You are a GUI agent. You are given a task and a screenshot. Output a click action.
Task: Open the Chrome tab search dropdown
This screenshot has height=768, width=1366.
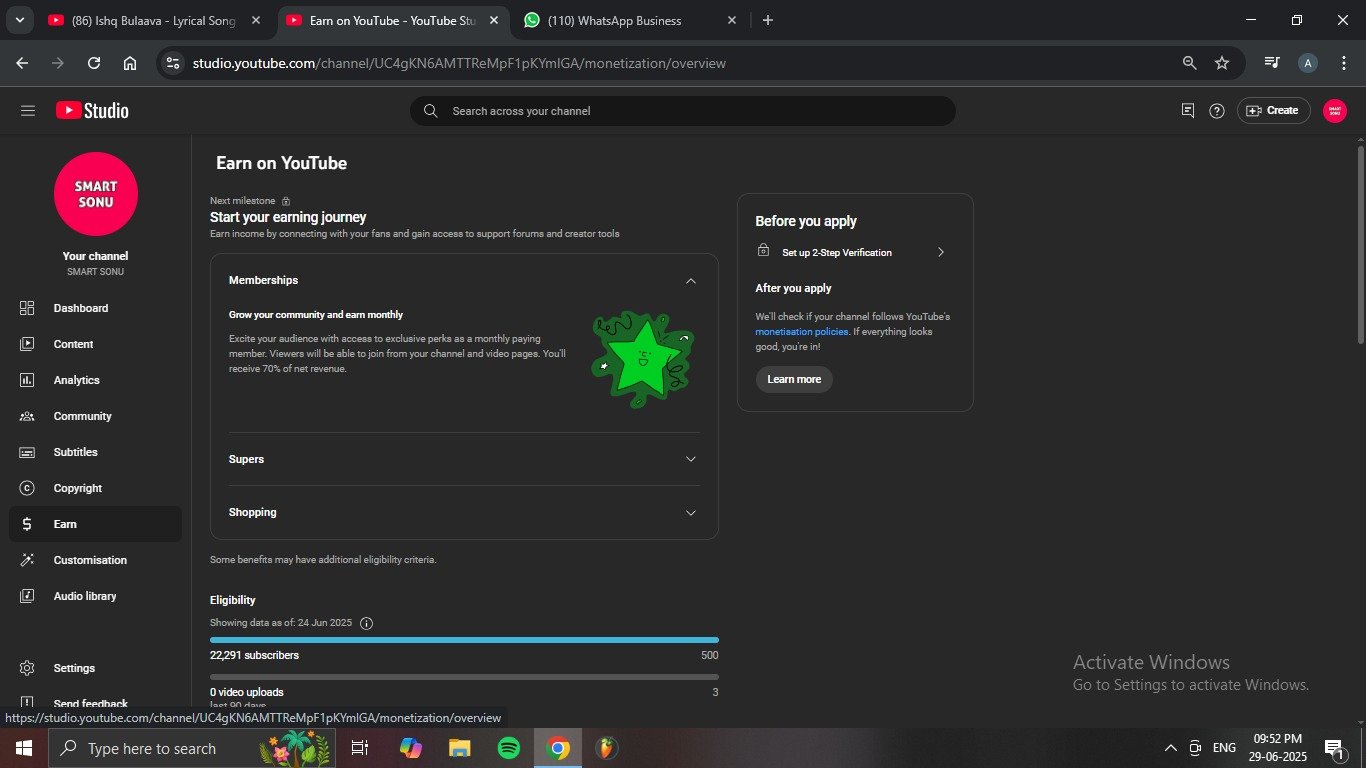coord(19,20)
